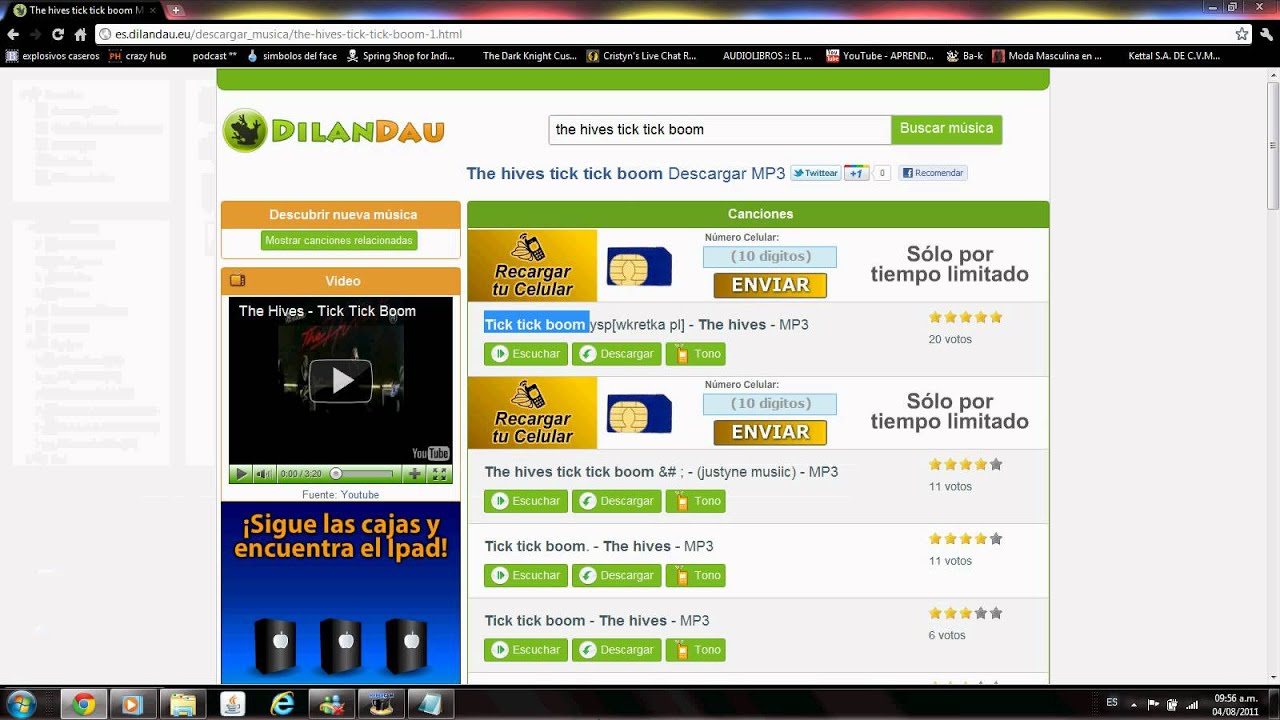This screenshot has width=1280, height=720.
Task: Launch Internet Explorer from the taskbar
Action: pos(282,704)
